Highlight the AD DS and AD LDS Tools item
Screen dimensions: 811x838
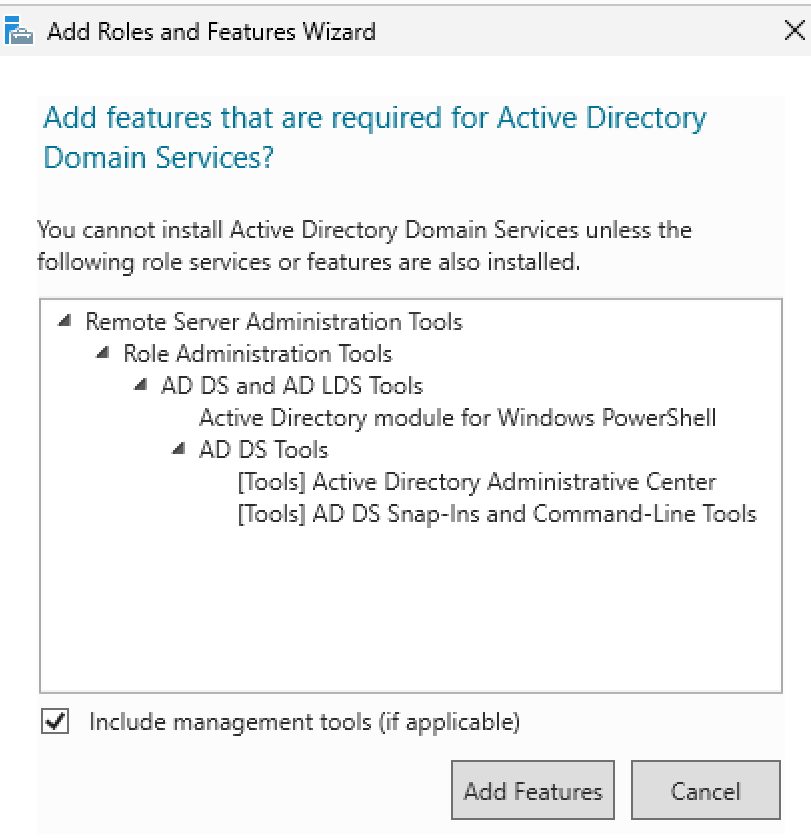click(x=292, y=386)
